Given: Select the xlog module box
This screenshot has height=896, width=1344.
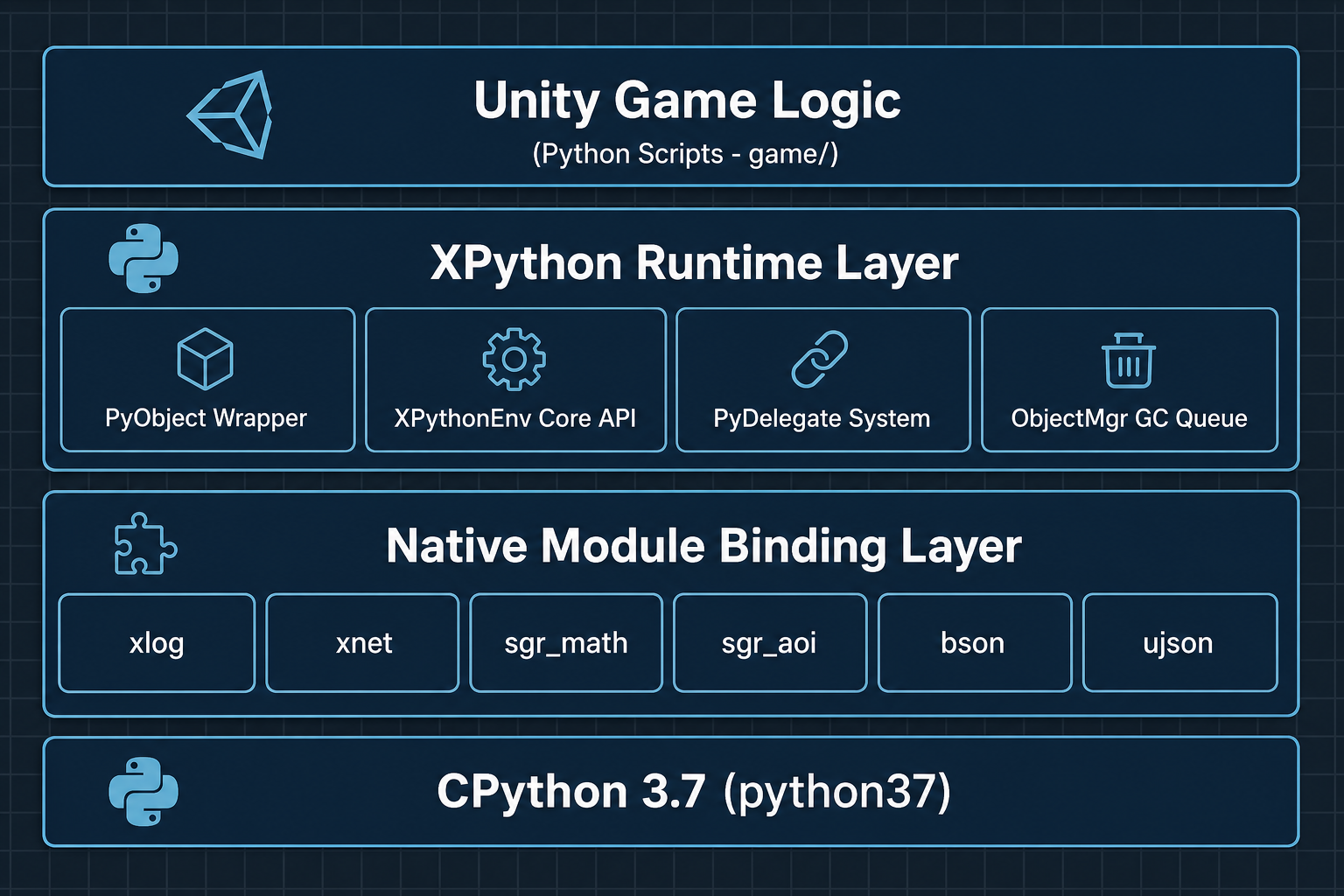Looking at the screenshot, I should (157, 643).
